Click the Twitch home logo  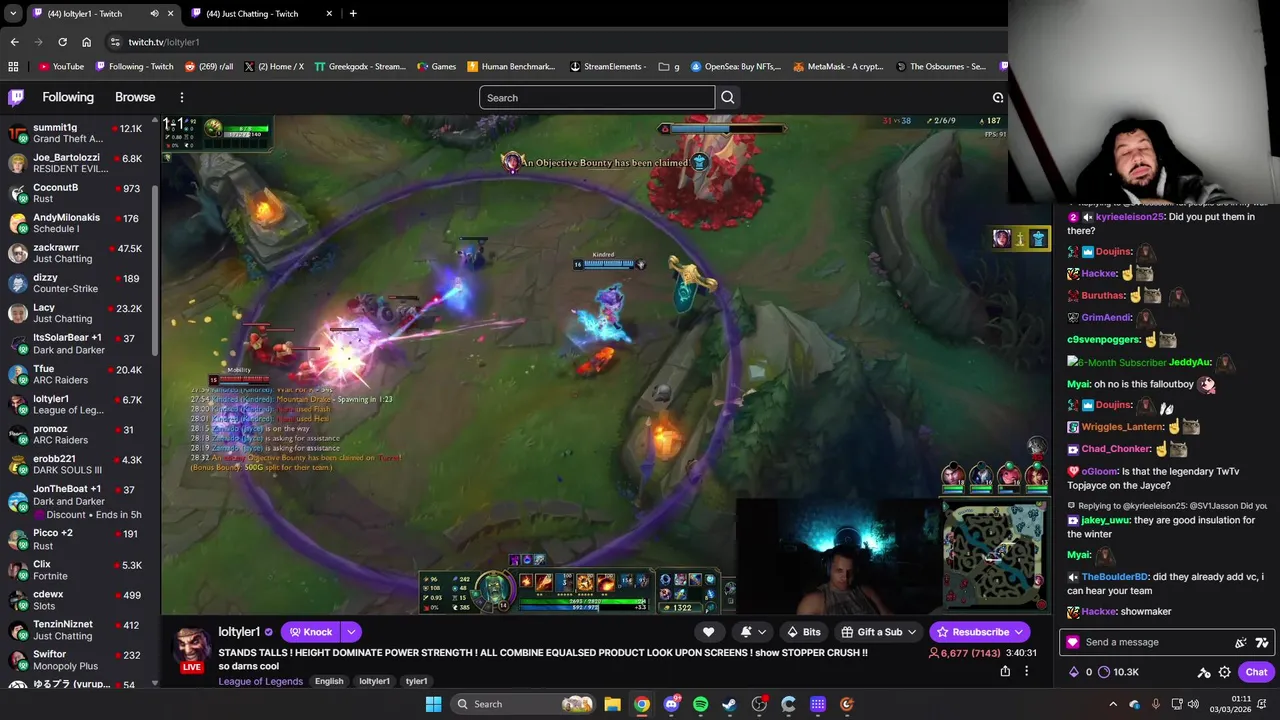point(16,97)
